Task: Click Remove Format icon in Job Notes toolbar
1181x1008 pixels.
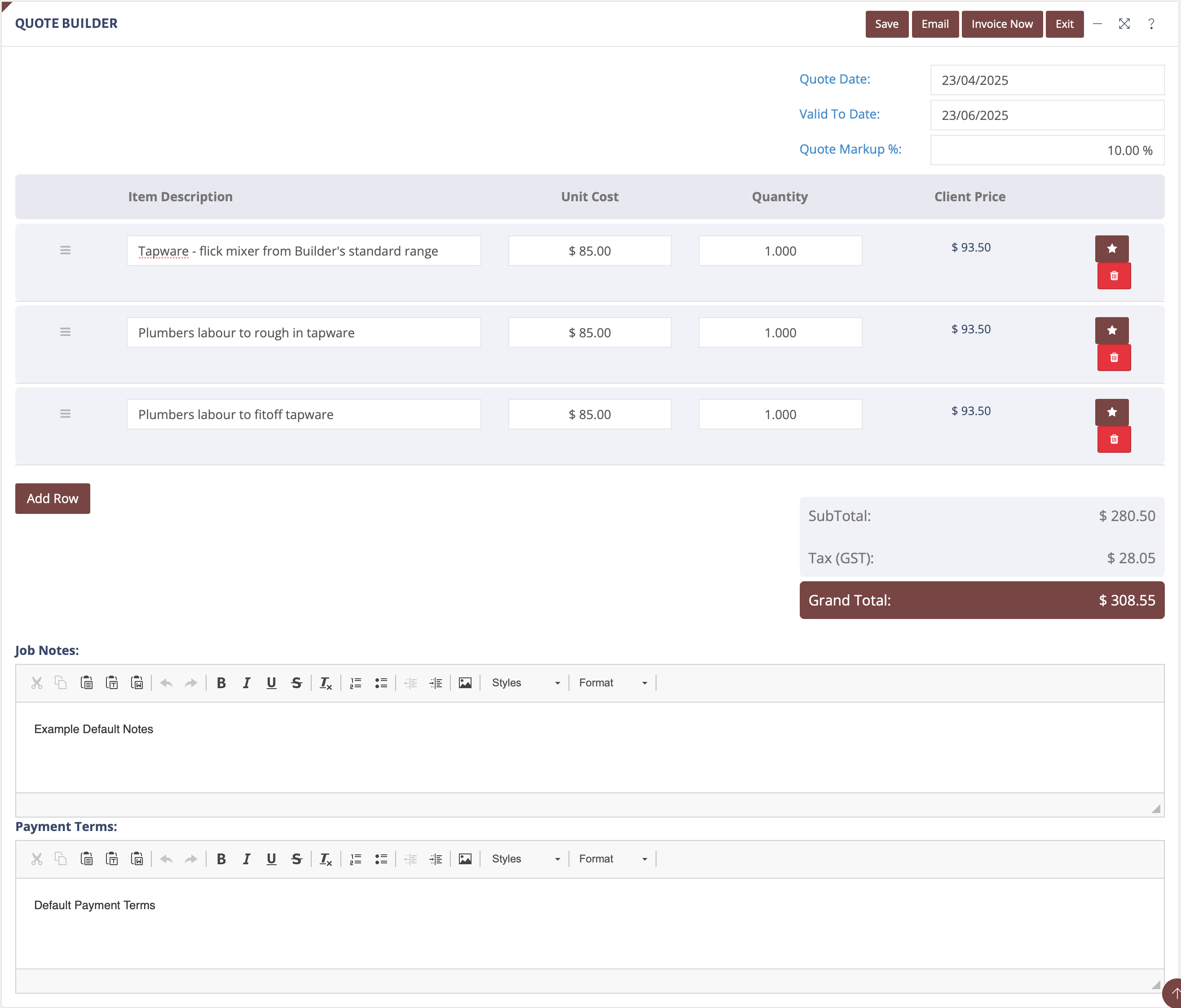Action: [x=326, y=683]
